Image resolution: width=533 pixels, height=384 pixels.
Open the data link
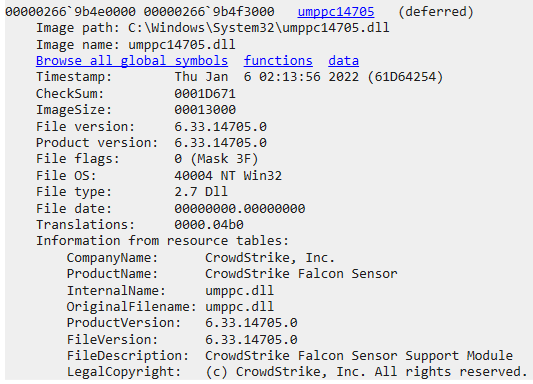pos(343,61)
